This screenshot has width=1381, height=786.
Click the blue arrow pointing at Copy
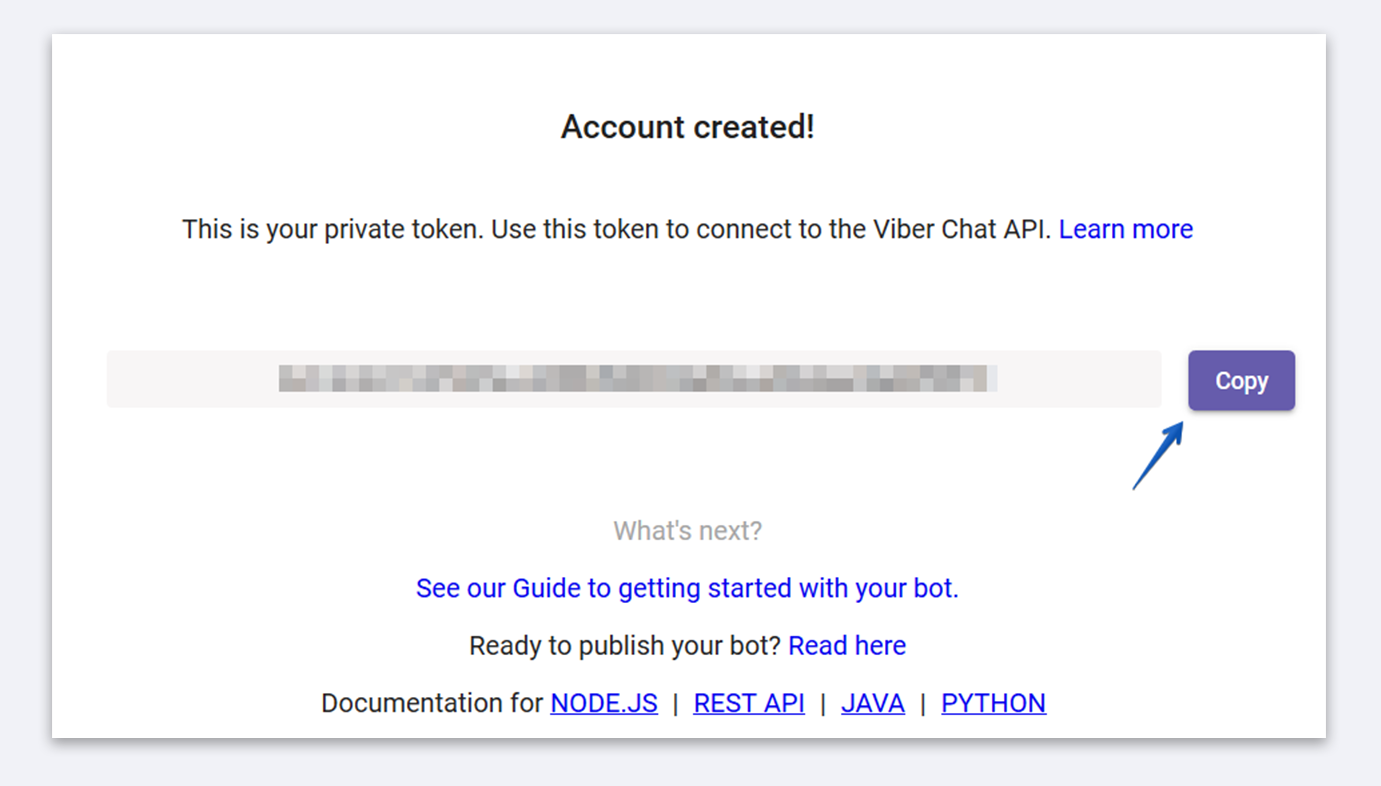pos(1160,456)
